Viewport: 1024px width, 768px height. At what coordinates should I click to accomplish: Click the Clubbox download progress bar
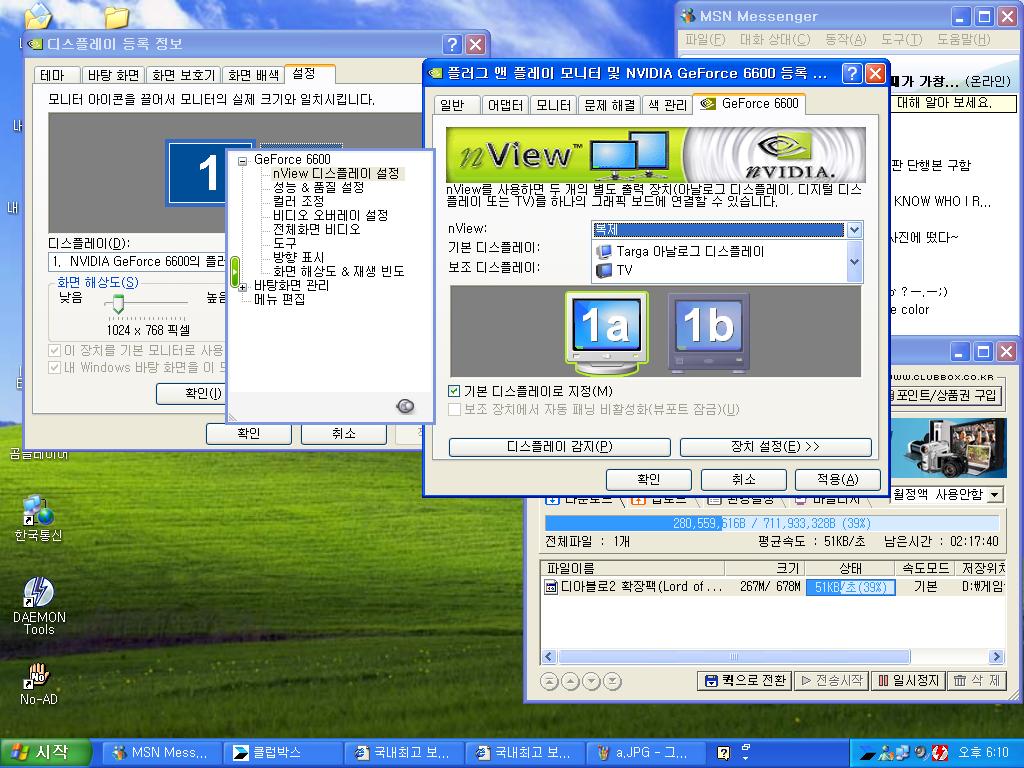coord(772,523)
